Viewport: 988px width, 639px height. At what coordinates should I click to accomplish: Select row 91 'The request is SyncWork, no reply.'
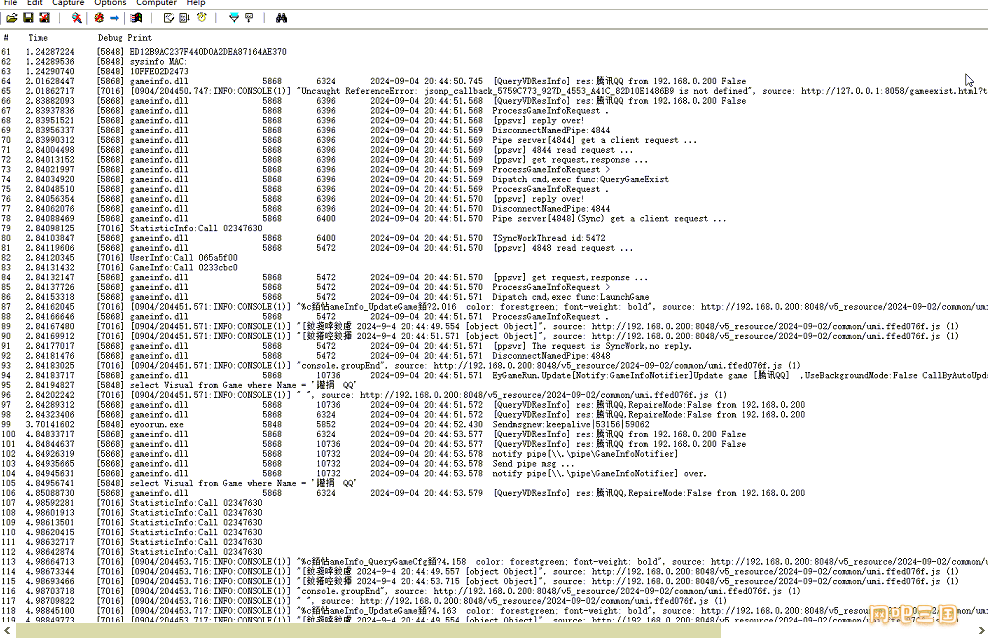coord(494,346)
